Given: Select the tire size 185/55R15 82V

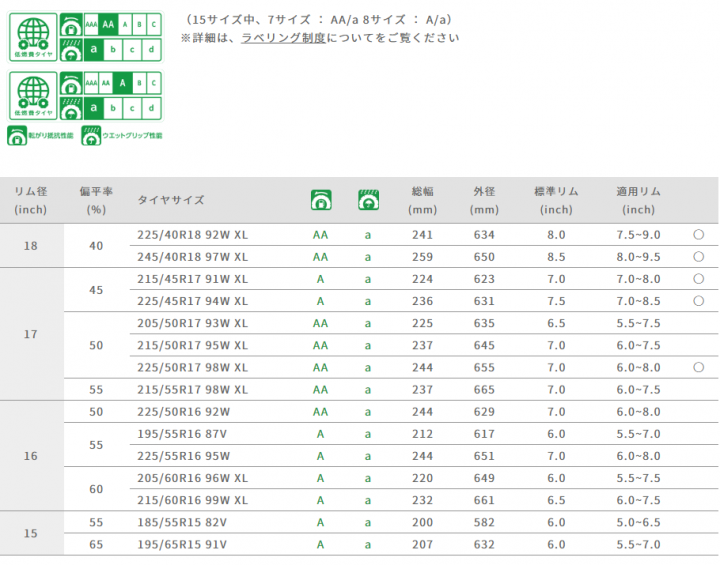Looking at the screenshot, I should pos(182,522).
